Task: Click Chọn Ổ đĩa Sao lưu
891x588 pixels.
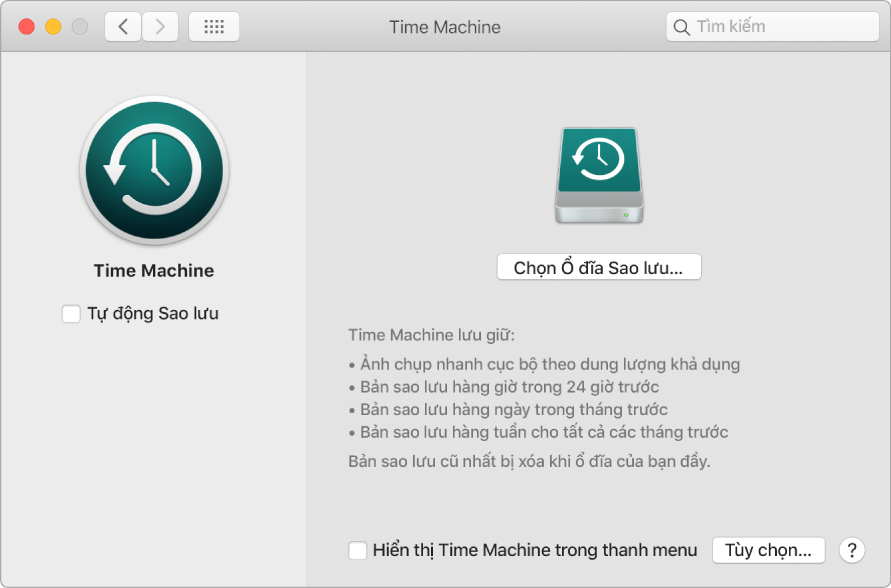Action: [x=599, y=267]
